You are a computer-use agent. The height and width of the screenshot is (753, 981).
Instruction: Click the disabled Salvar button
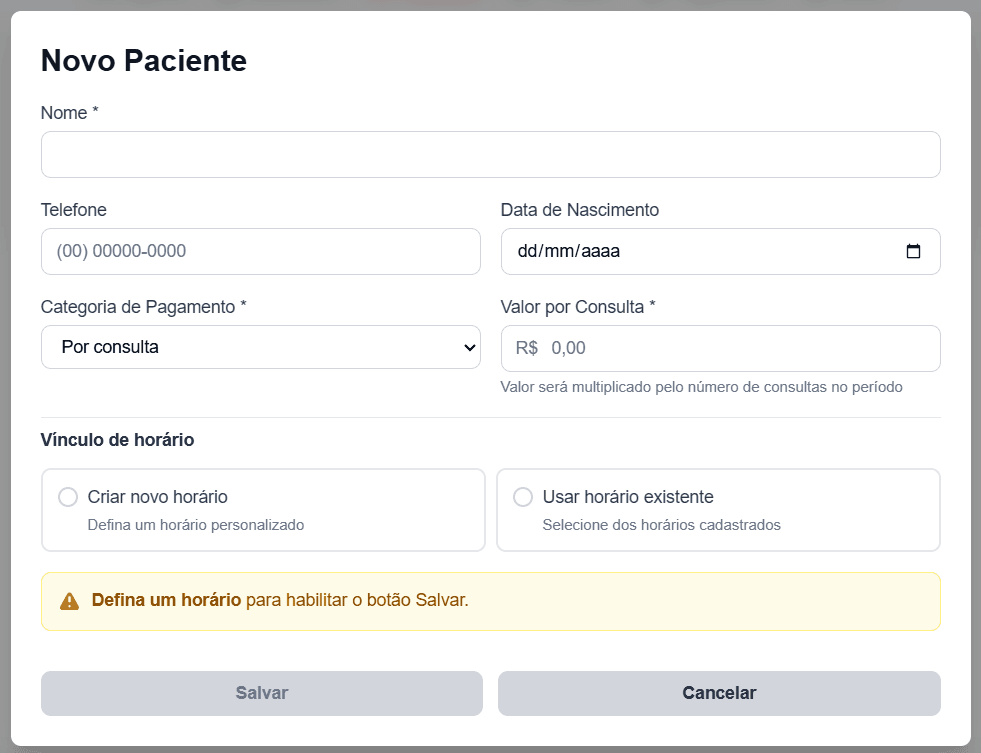coord(260,692)
